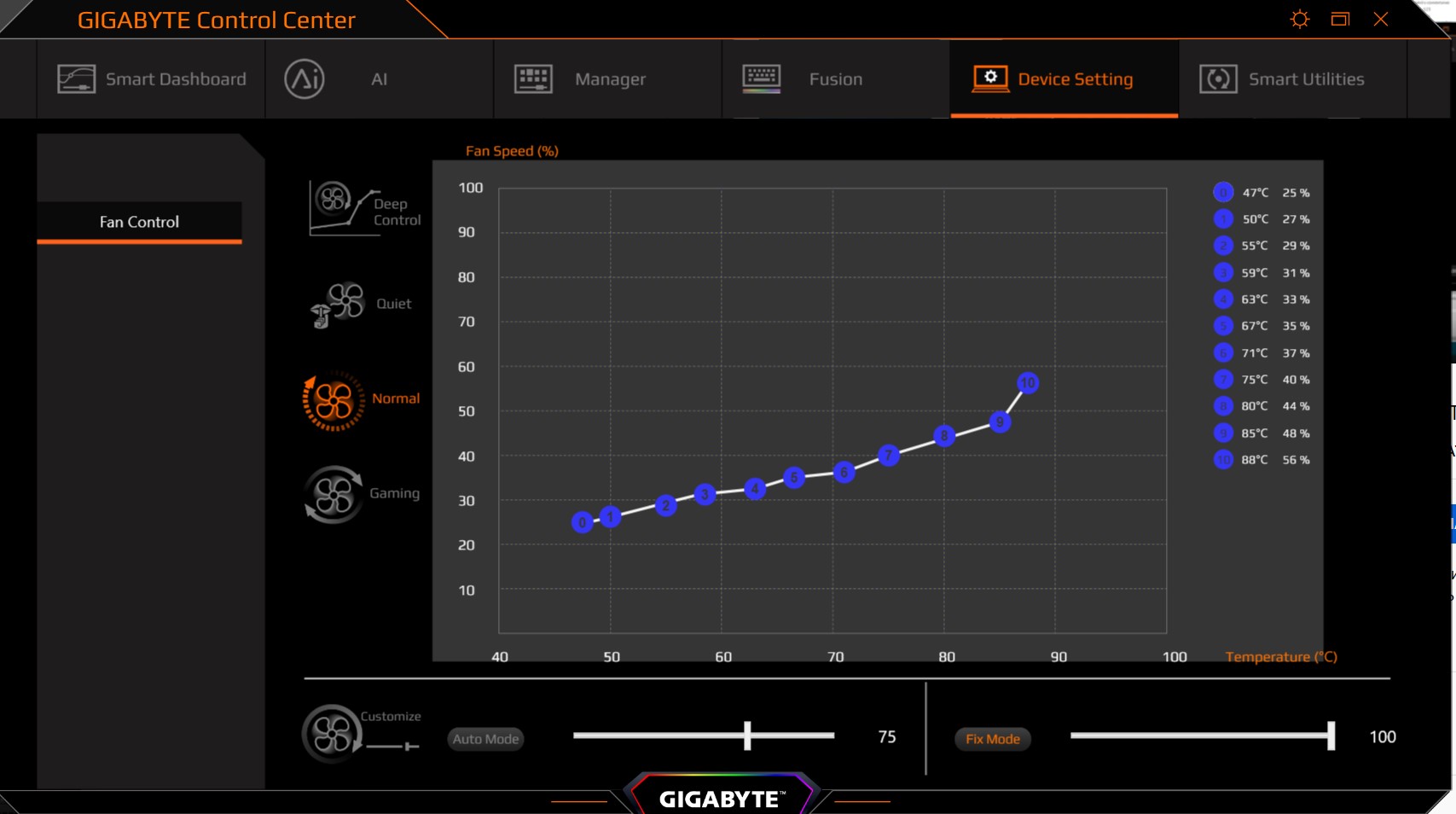Click the Fix Mode value 100
The width and height of the screenshot is (1456, 814).
coord(1383,736)
